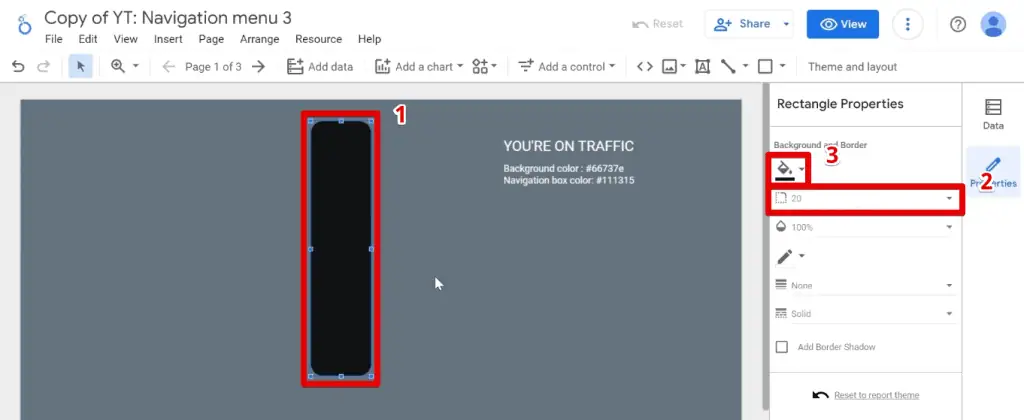Screen dimensions: 1024x420
Task: Open the user account avatar
Action: point(993,24)
